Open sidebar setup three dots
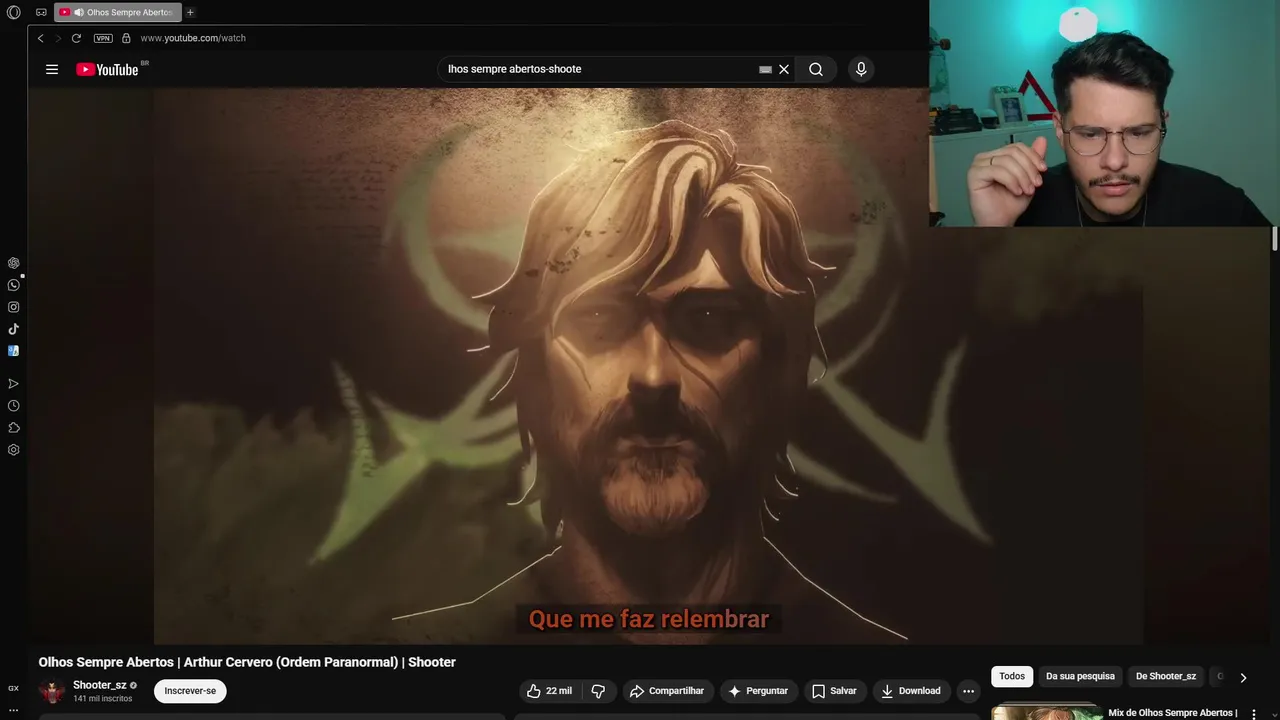 [x=13, y=710]
